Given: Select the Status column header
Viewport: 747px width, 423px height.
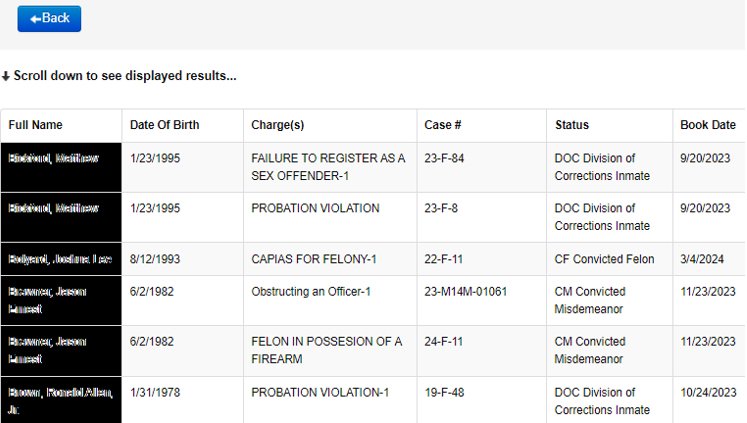Looking at the screenshot, I should (572, 125).
